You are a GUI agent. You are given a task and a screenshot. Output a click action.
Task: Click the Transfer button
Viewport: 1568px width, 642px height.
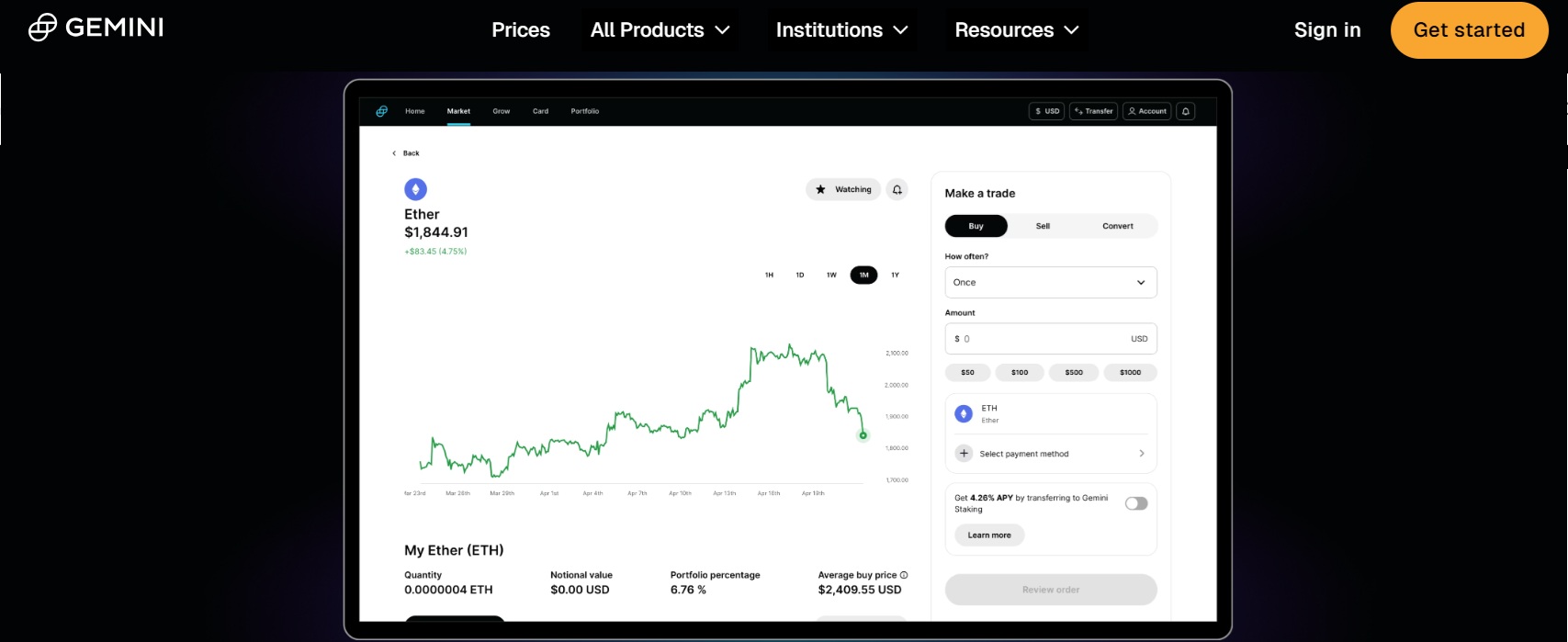click(x=1093, y=111)
